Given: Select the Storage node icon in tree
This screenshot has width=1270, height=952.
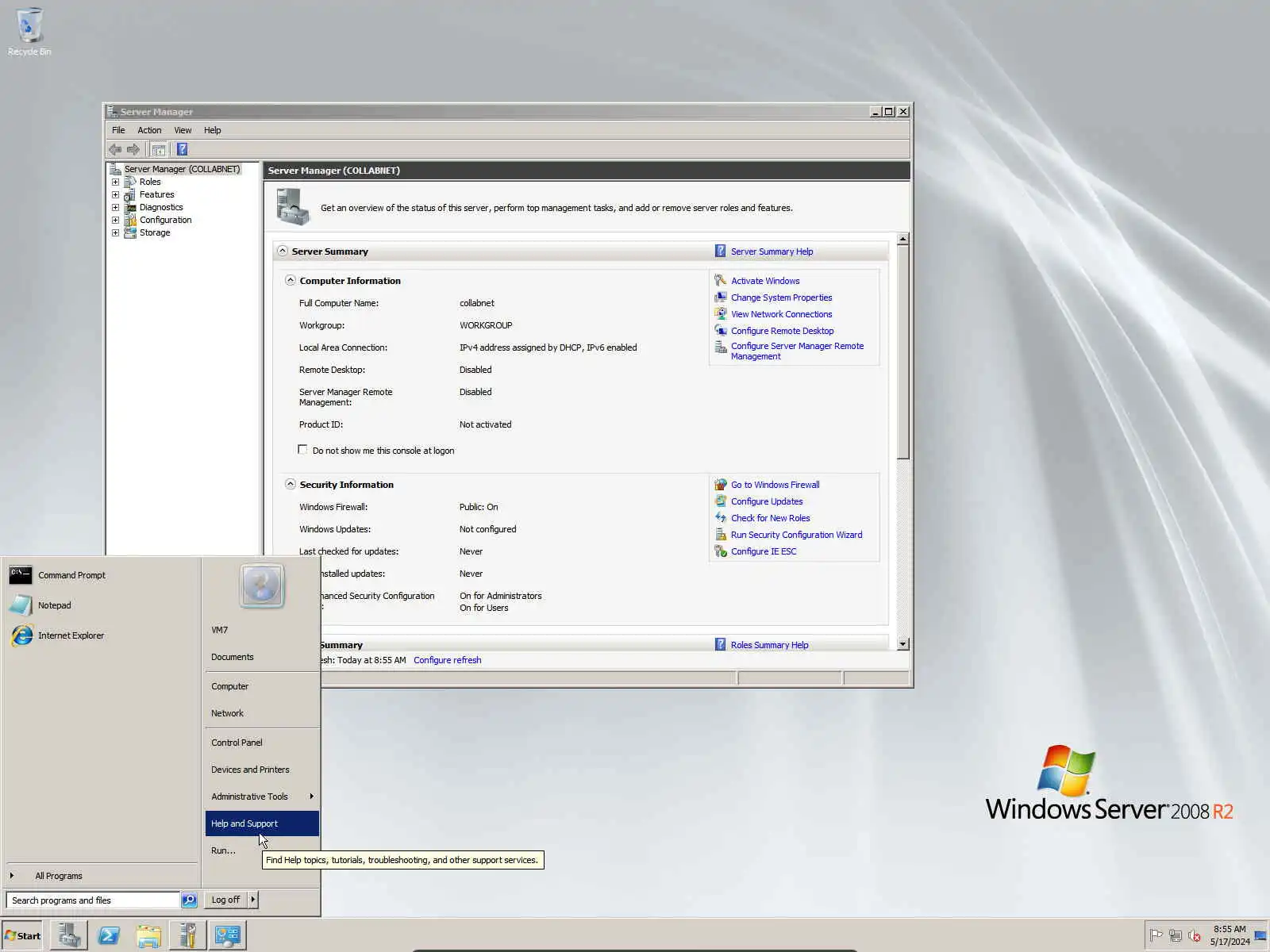Looking at the screenshot, I should pos(130,232).
